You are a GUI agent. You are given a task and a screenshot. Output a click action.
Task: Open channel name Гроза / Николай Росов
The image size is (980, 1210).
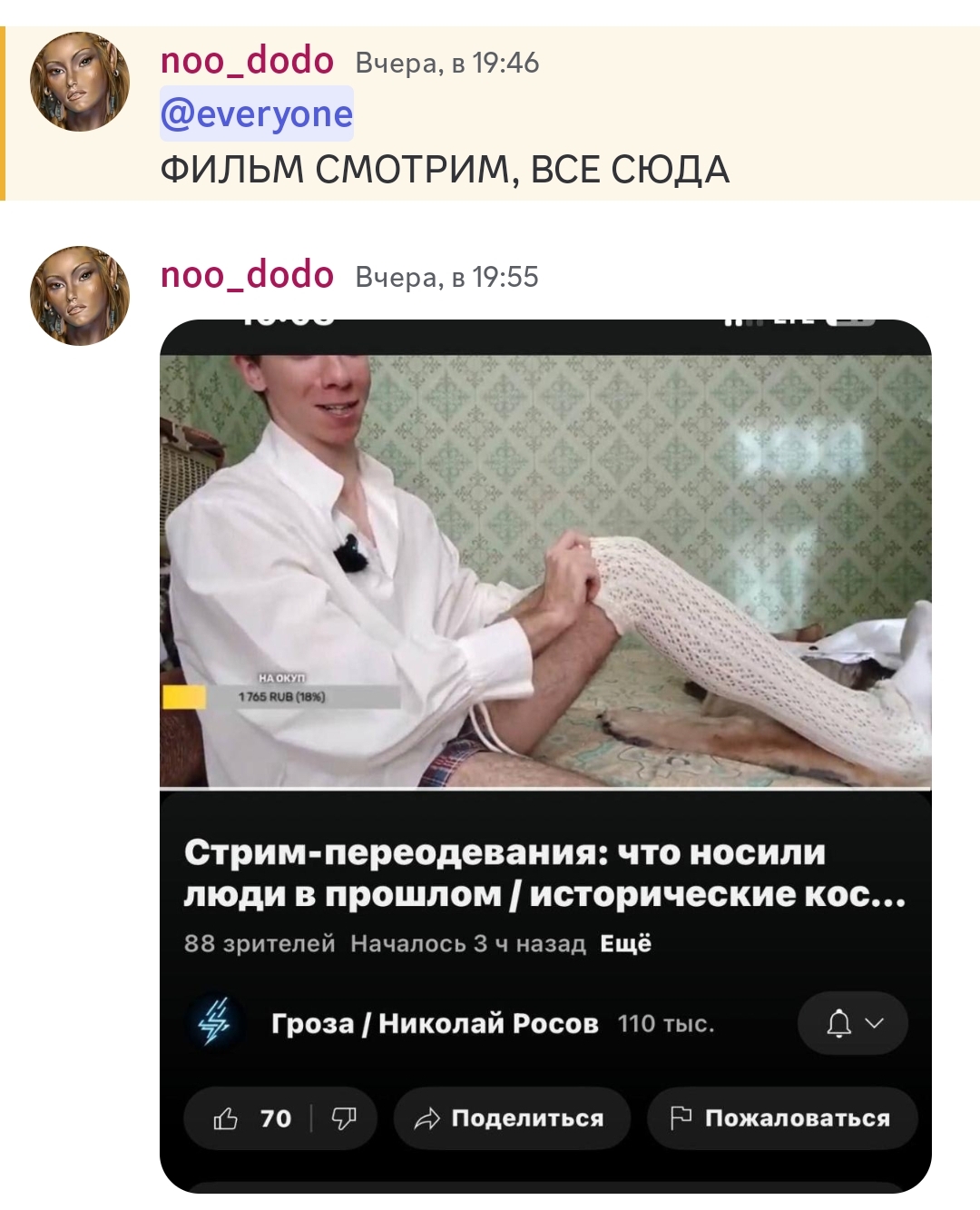[x=435, y=1023]
